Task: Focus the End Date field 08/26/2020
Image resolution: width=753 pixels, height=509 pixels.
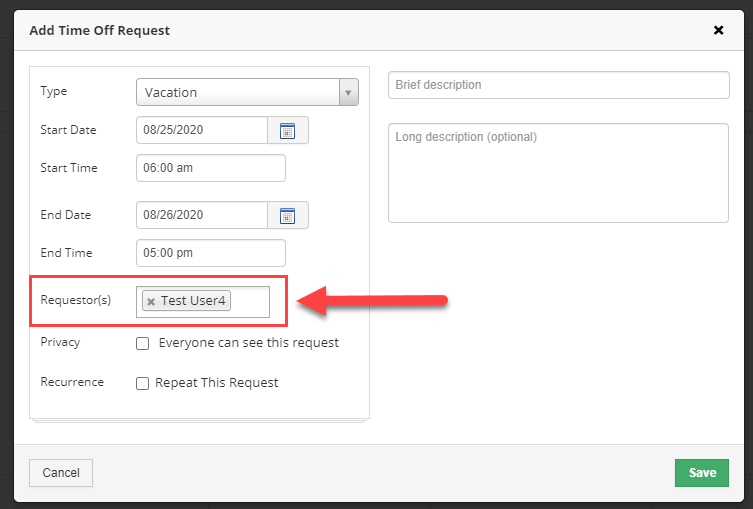Action: tap(201, 216)
